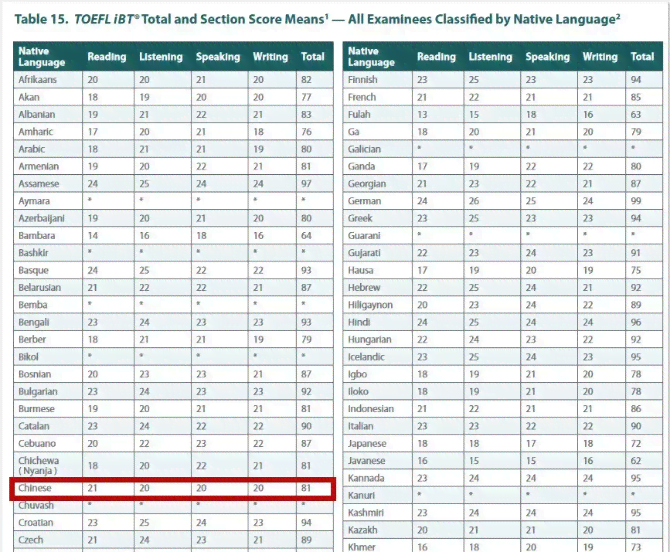Click the French language name

coord(361,97)
